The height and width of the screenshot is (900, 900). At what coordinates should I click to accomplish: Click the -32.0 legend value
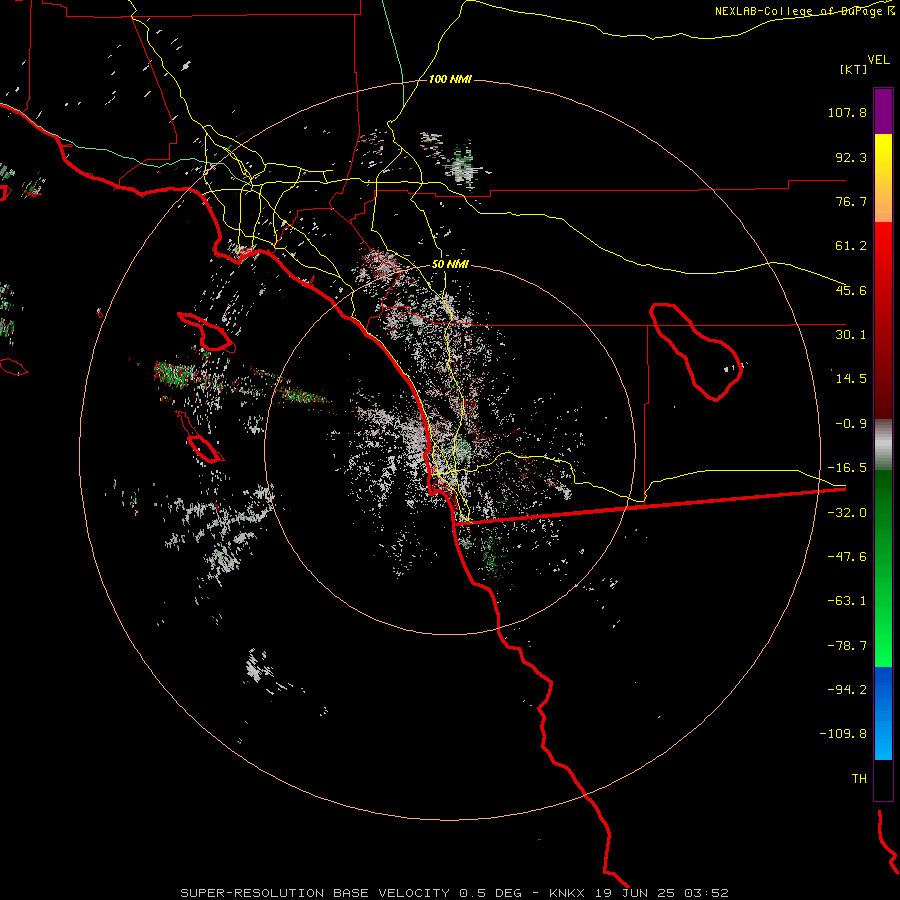(847, 513)
